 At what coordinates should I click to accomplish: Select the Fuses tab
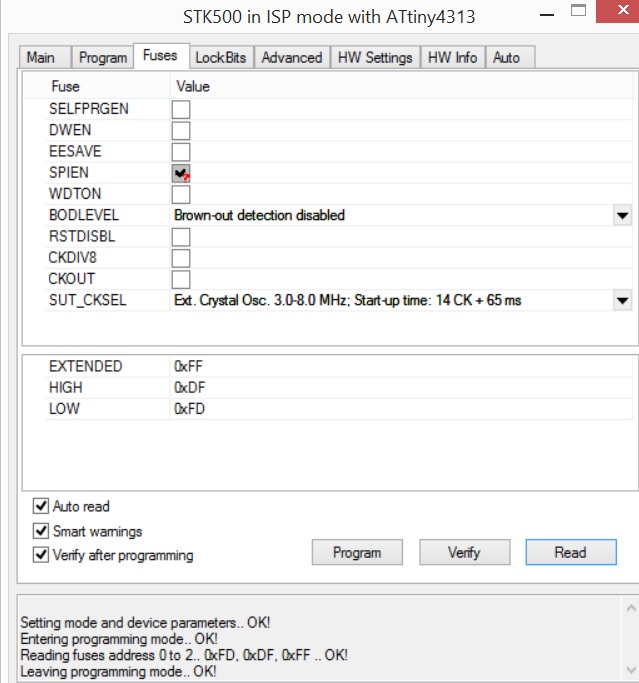pos(161,56)
